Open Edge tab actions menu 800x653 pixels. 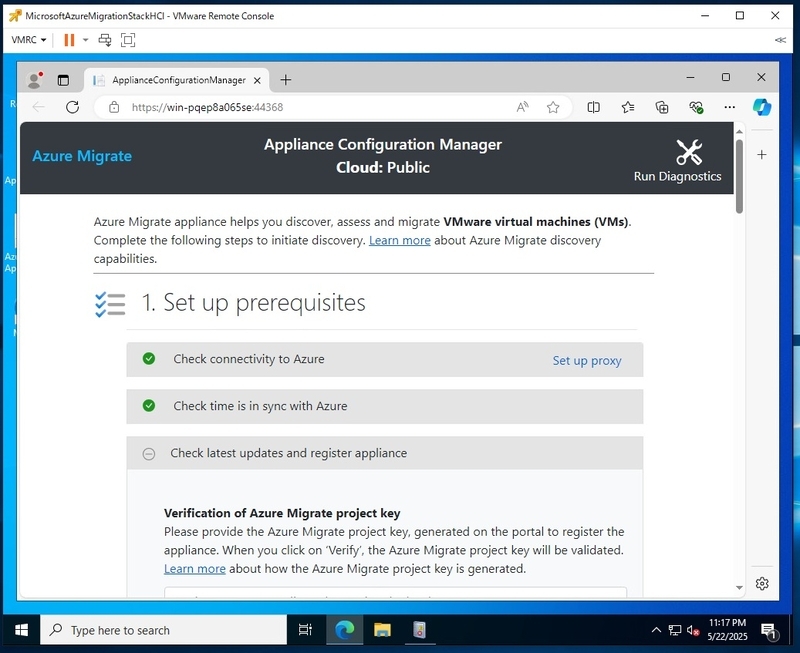[x=63, y=80]
